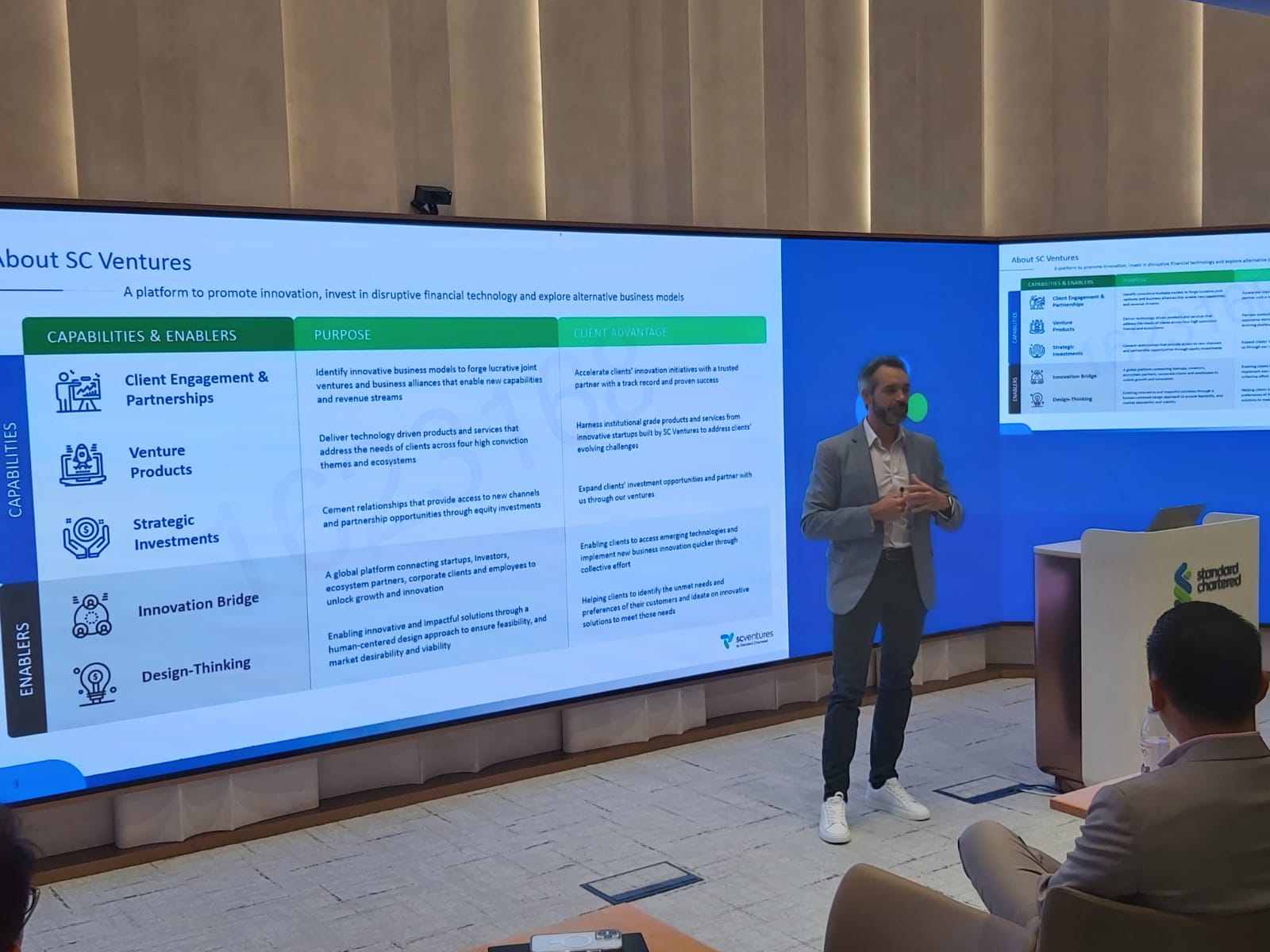Click the 'Innovation Bridge' label on the large slide
The width and height of the screenshot is (1270, 952).
(198, 605)
